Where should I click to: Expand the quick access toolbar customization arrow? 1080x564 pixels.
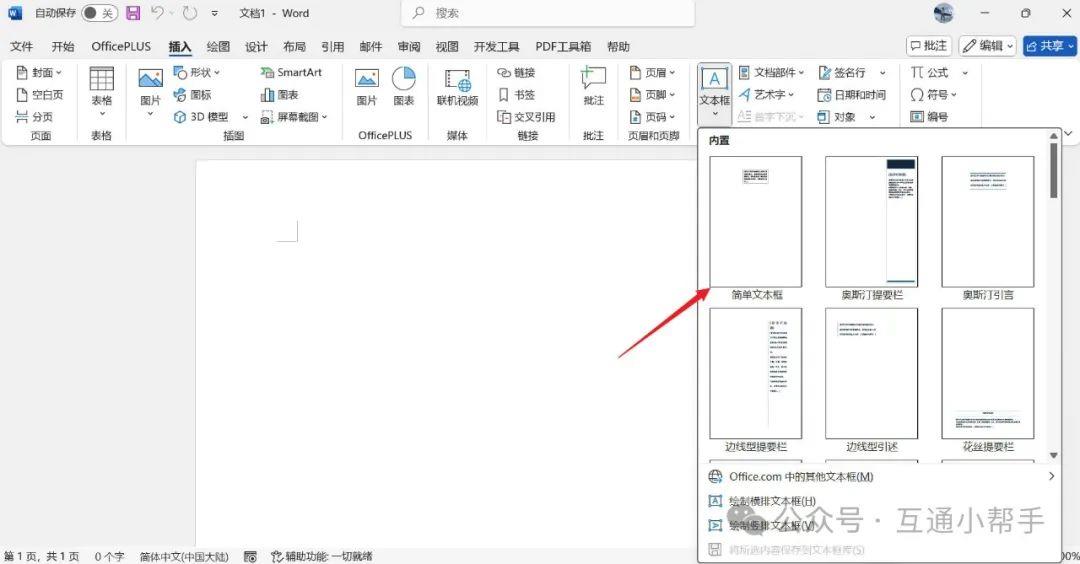[215, 13]
